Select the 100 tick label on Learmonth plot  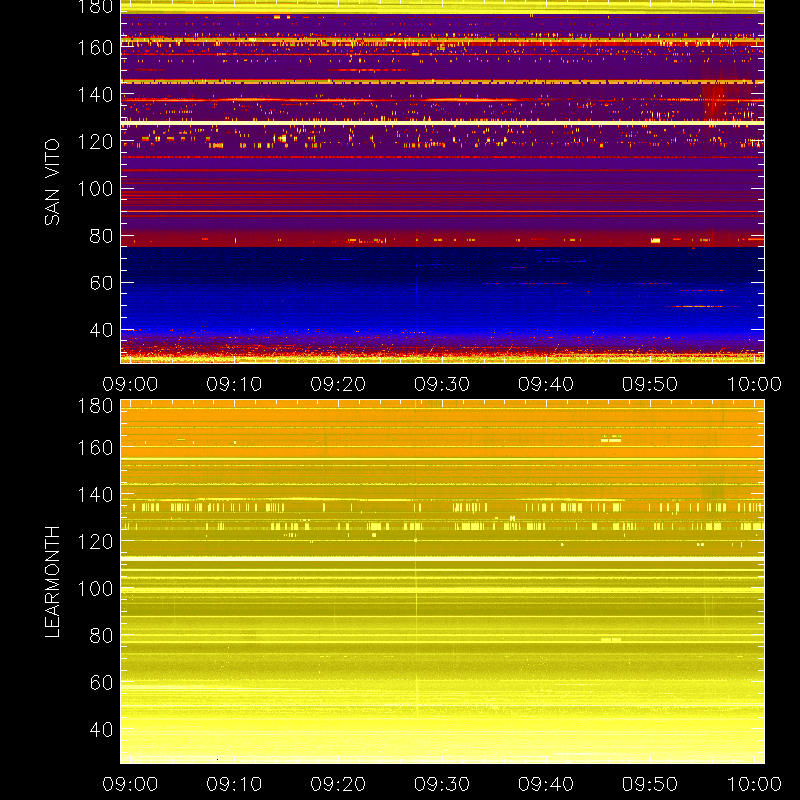coord(95,589)
